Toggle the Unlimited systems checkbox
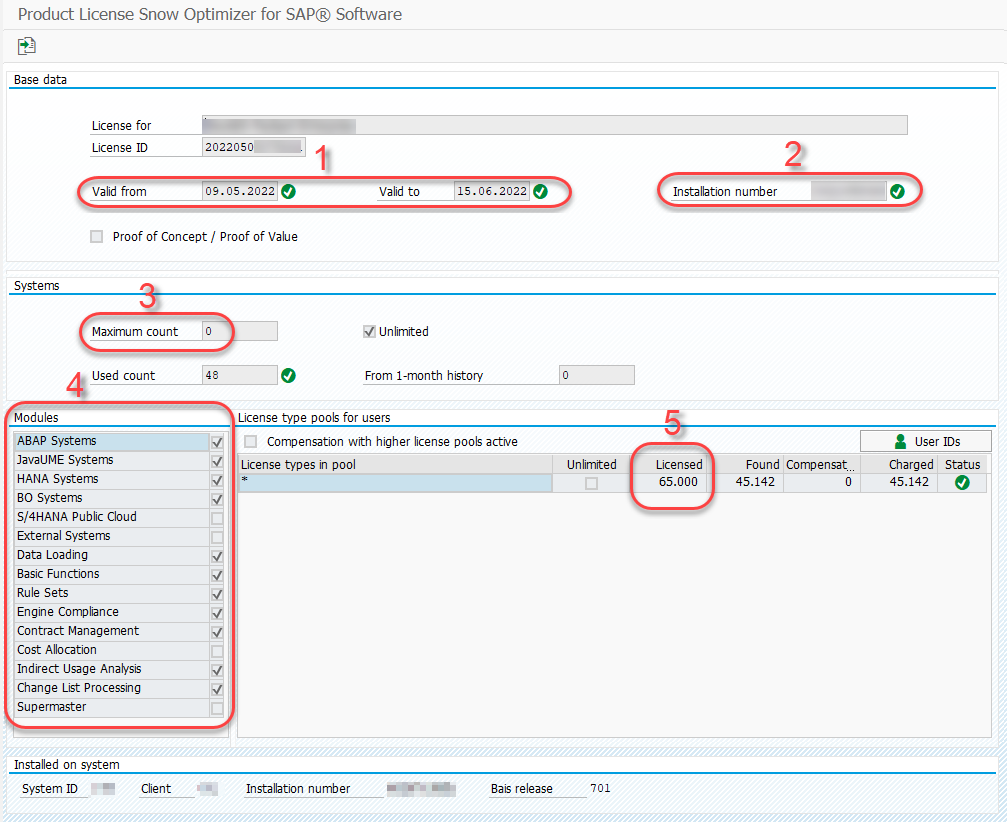Image resolution: width=1007 pixels, height=822 pixels. [x=369, y=331]
